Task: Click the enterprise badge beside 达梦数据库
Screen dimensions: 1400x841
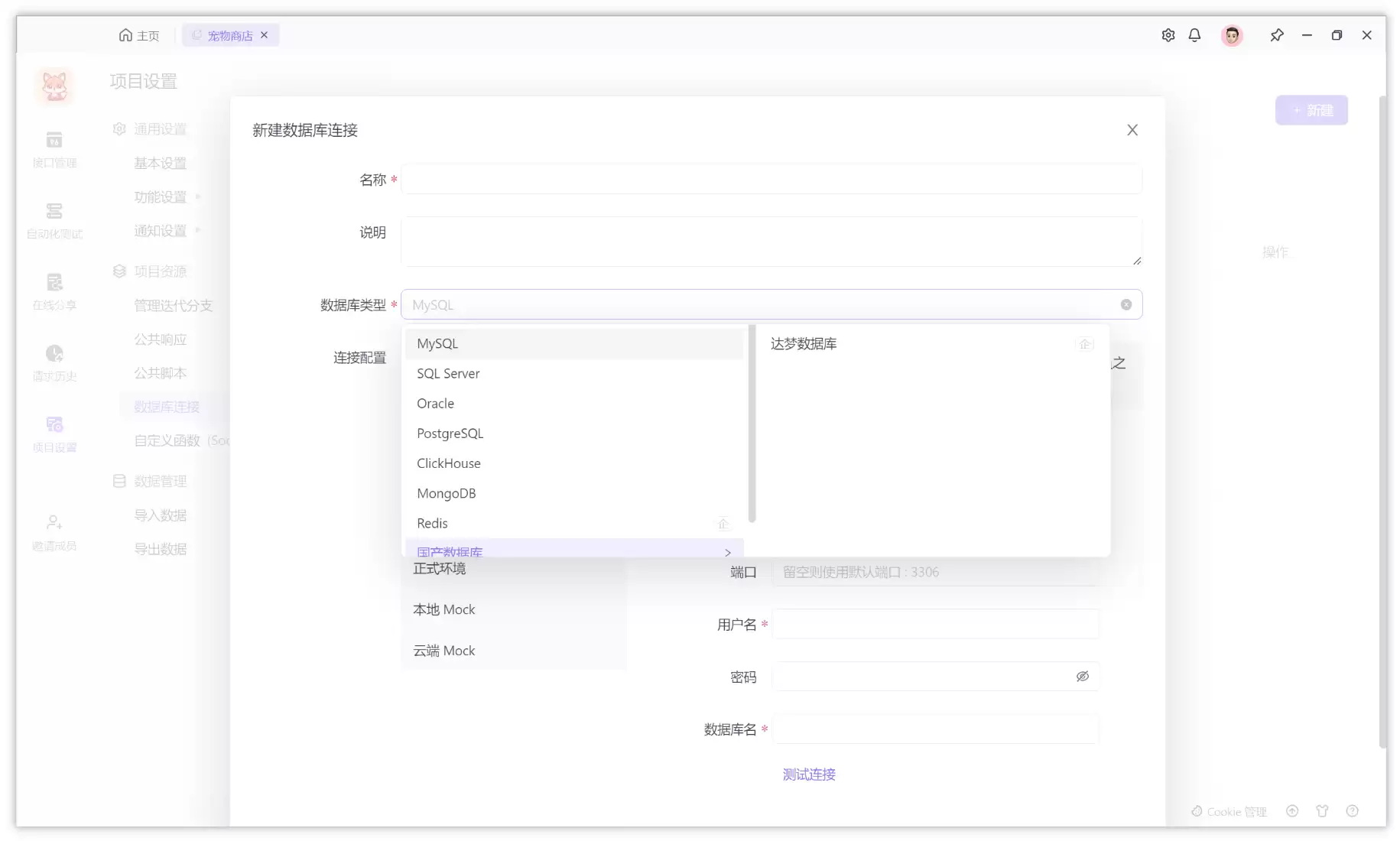Action: pos(1084,344)
